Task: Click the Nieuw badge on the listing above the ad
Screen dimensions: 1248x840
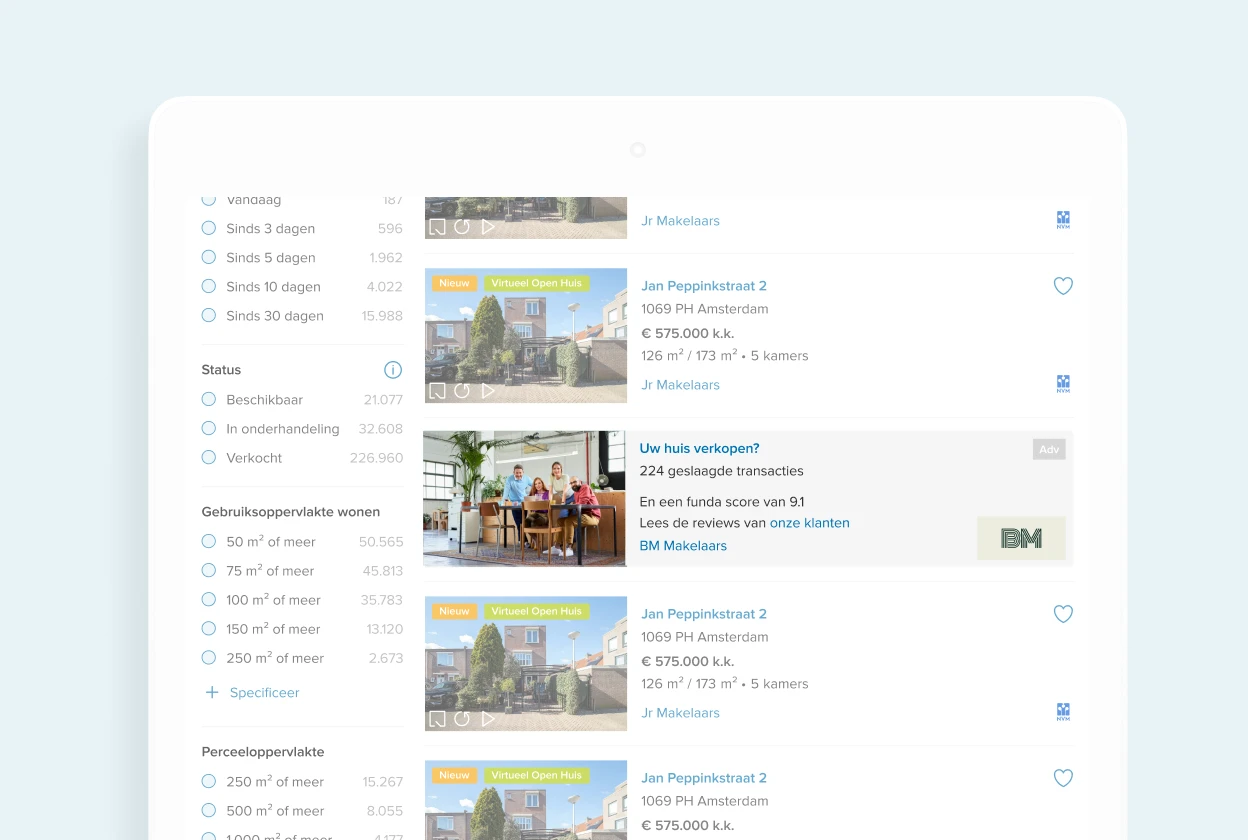Action: coord(454,284)
